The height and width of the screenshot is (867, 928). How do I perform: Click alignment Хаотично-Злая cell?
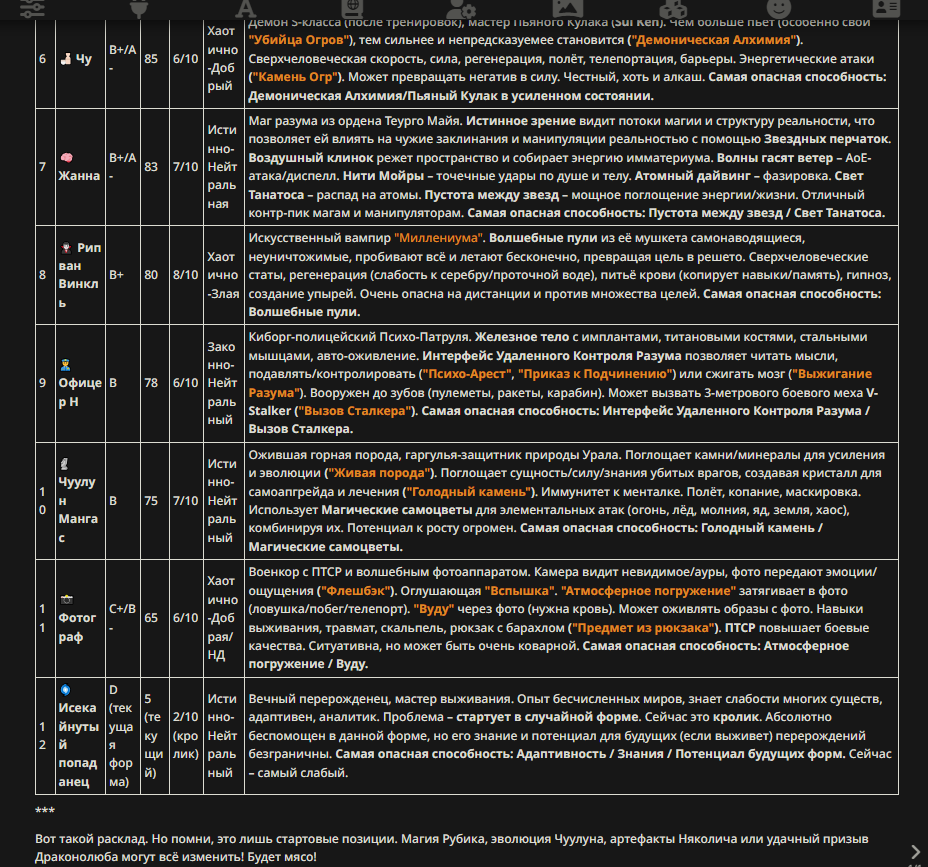[x=223, y=275]
